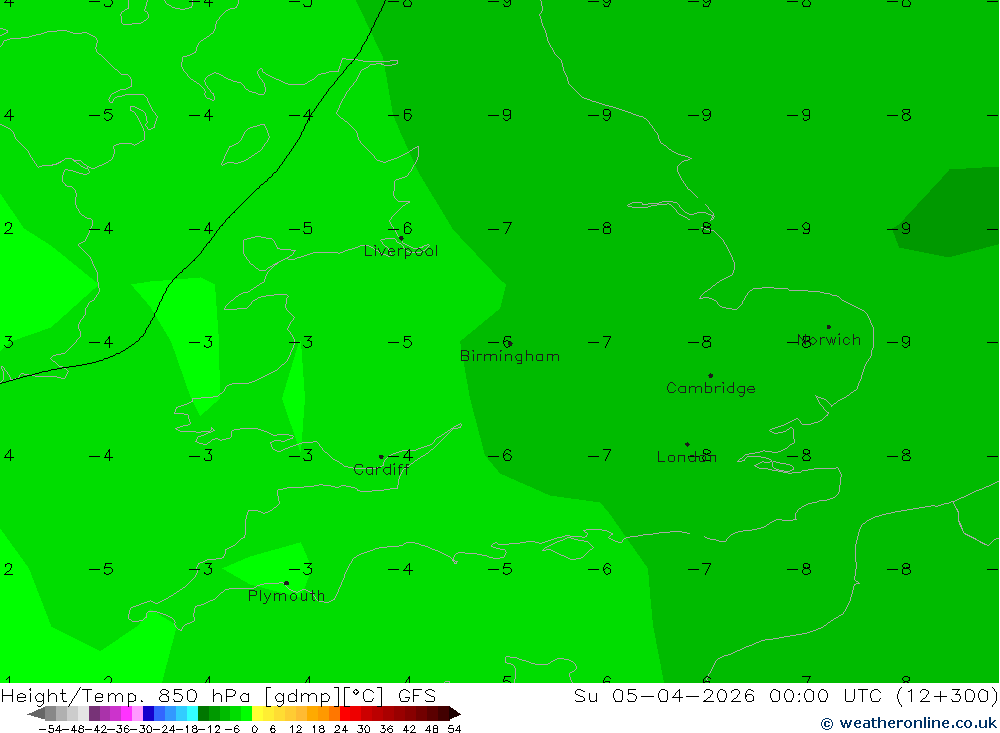Click the GFS model label
The width and height of the screenshot is (1000, 733).
tap(417, 696)
